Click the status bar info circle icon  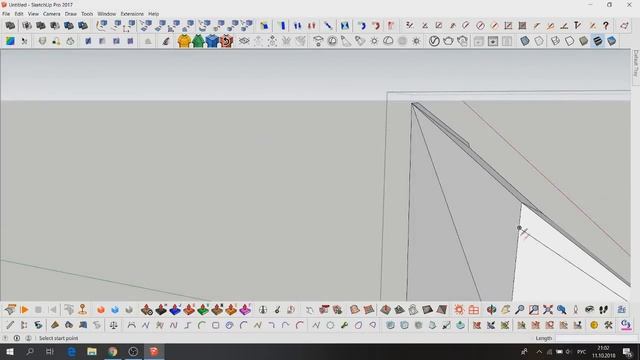click(x=17, y=338)
